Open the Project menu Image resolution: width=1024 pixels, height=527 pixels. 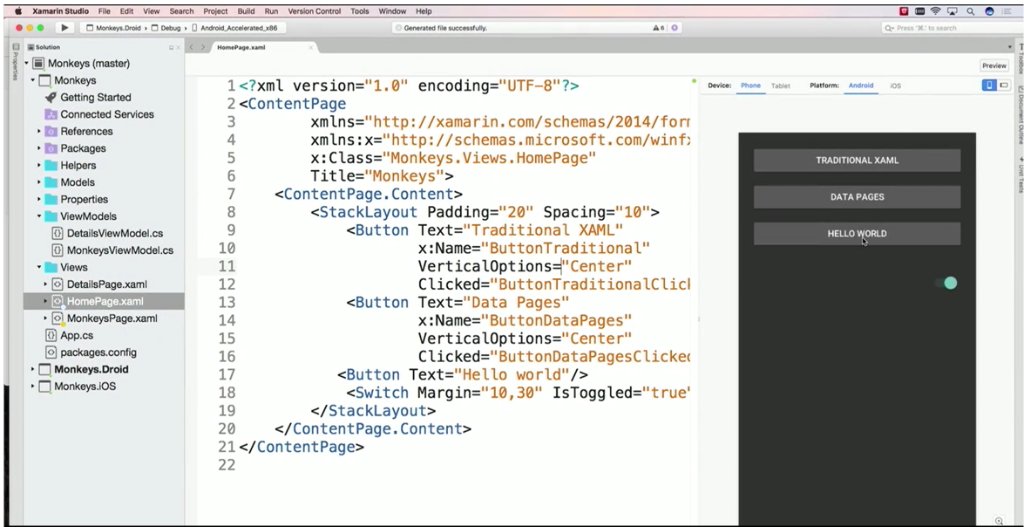point(215,11)
